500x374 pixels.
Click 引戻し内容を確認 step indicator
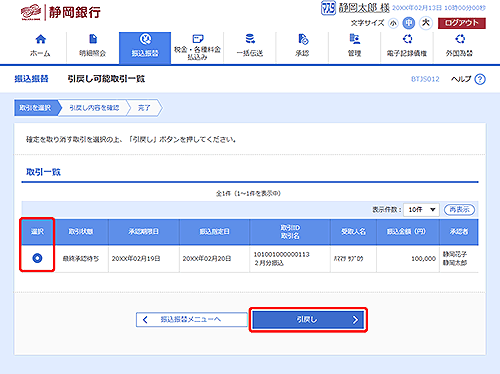coord(94,108)
